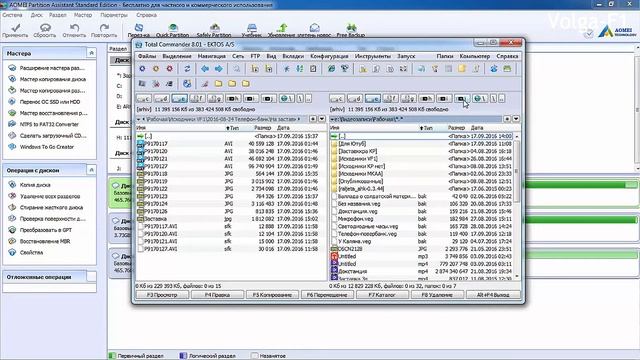Click F5 Копирование button
Image resolution: width=640 pixels, height=360 pixels.
(272, 295)
